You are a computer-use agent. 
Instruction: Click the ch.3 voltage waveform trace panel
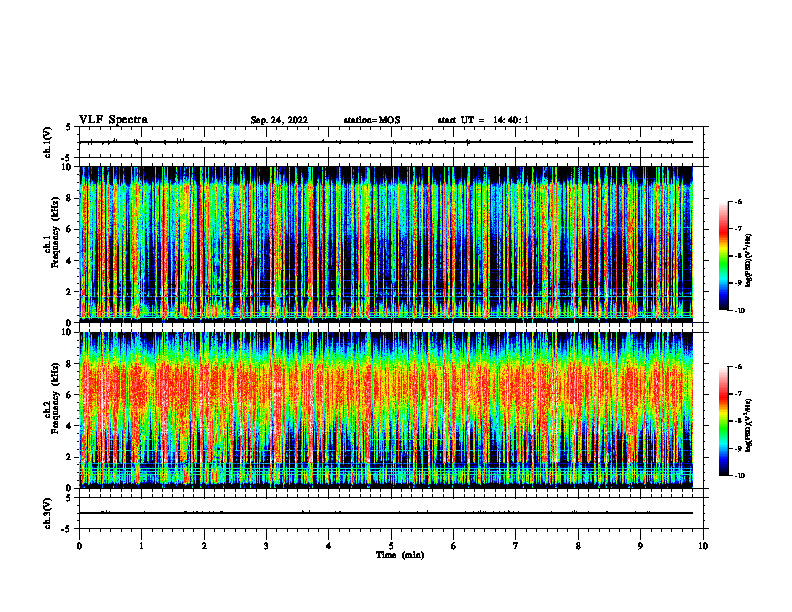click(x=391, y=513)
